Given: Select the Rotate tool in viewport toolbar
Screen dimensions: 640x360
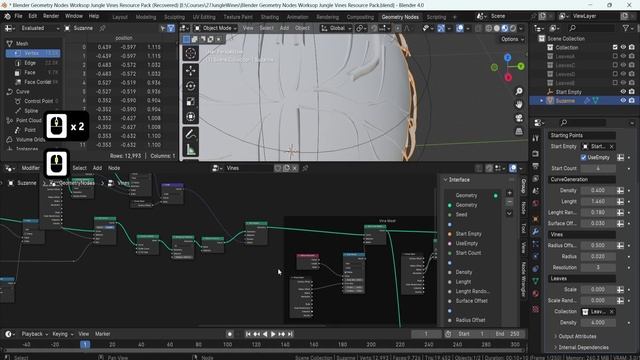Looking at the screenshot, I should click(x=190, y=86).
